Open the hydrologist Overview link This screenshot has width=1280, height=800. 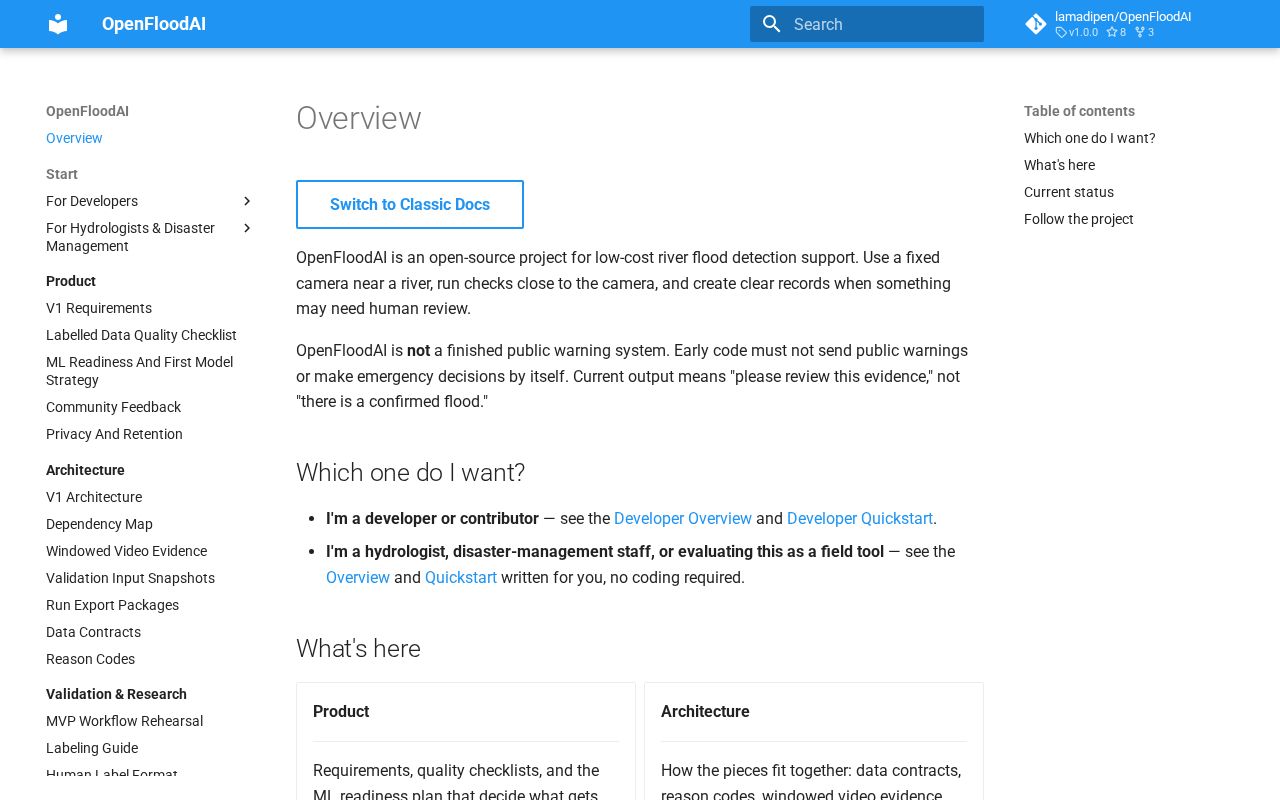[x=358, y=577]
